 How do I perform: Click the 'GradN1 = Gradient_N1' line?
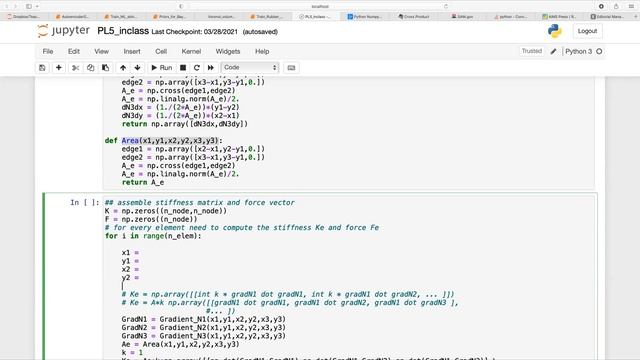click(x=204, y=319)
